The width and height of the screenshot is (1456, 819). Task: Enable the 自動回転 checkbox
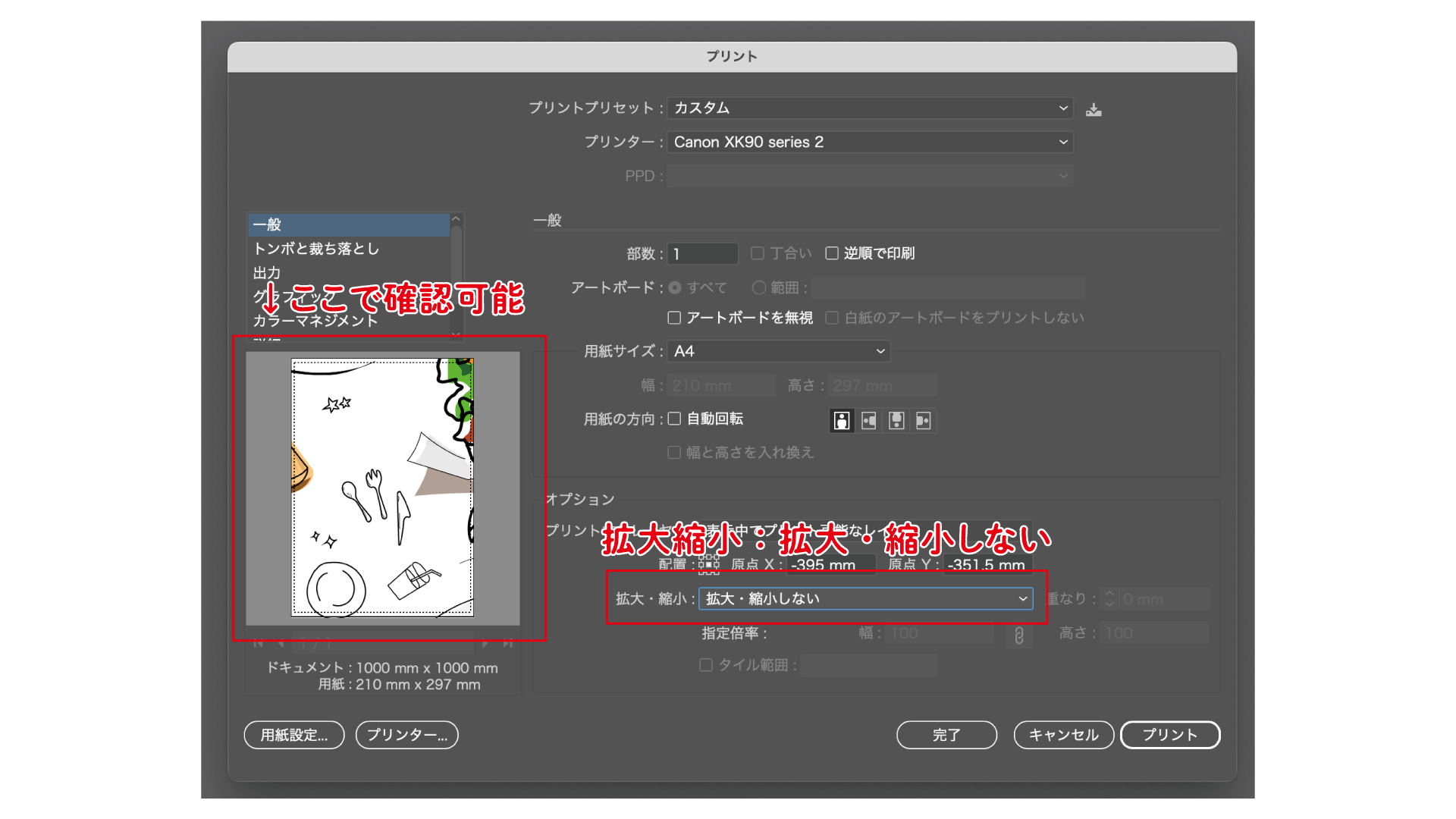coord(674,419)
